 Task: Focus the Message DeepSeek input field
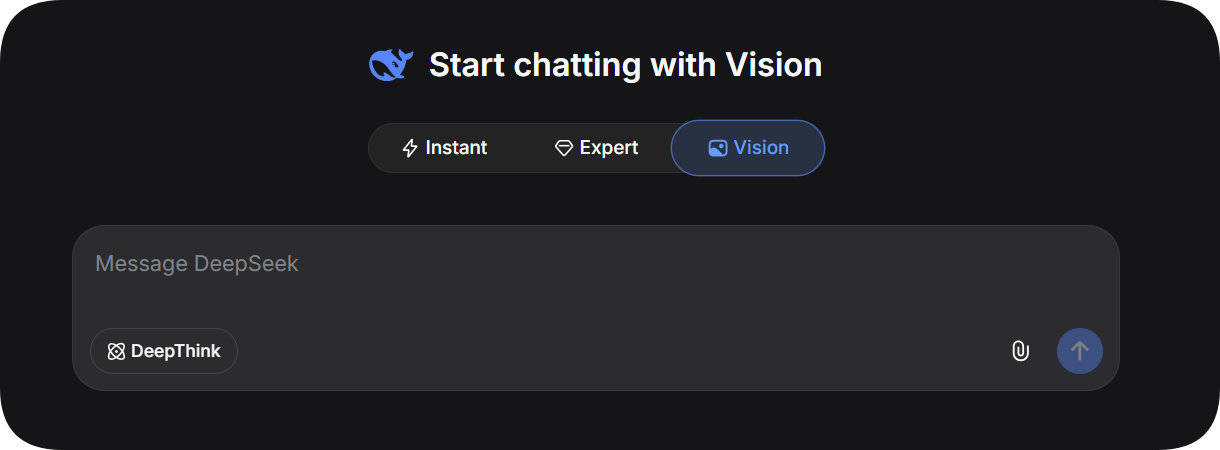[x=596, y=275]
